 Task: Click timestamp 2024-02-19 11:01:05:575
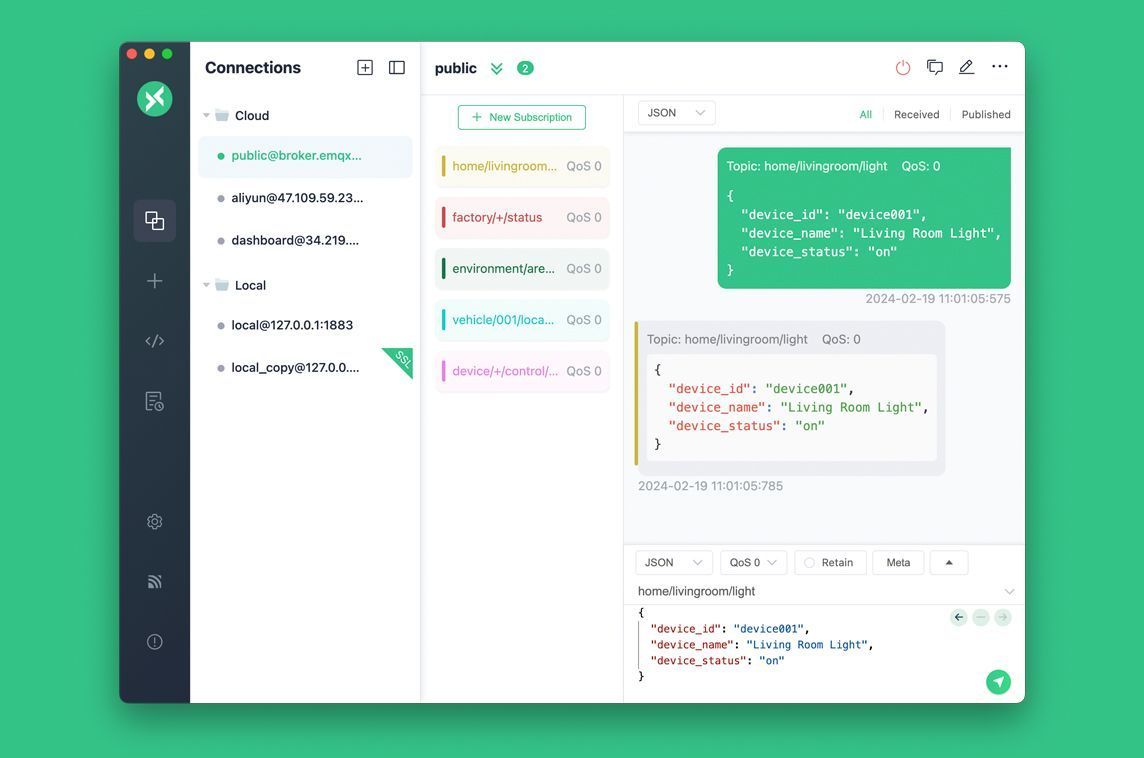coord(938,299)
